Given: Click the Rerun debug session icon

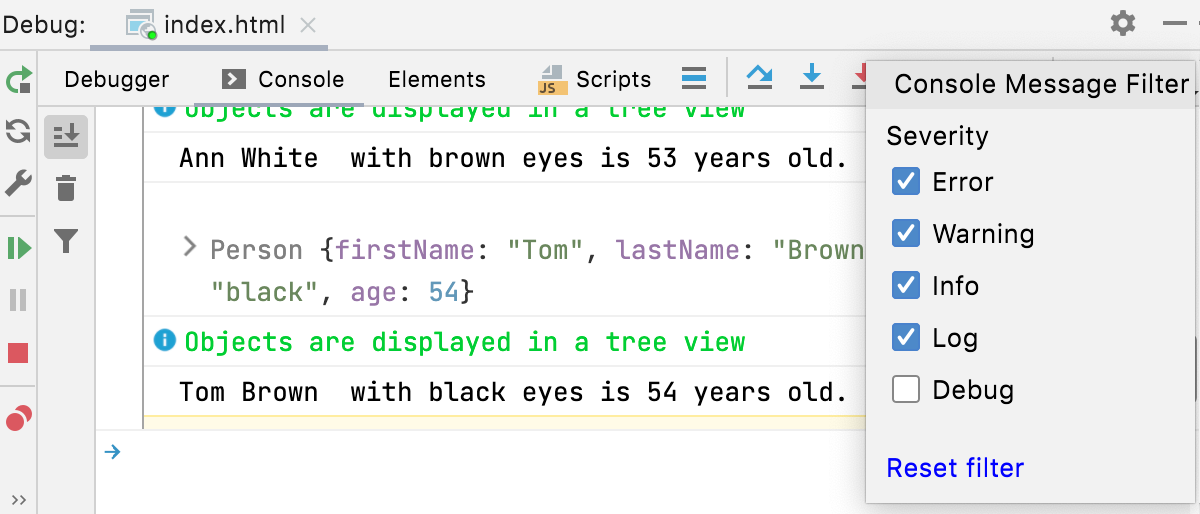Looking at the screenshot, I should point(19,81).
